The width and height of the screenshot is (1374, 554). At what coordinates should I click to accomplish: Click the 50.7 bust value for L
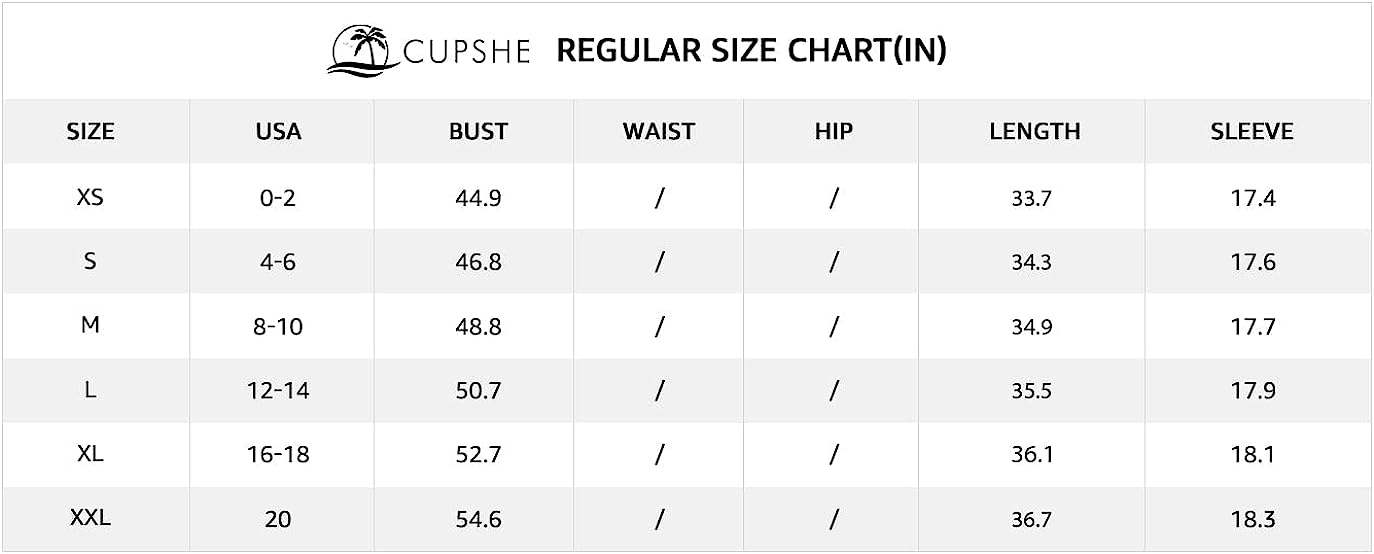click(478, 390)
